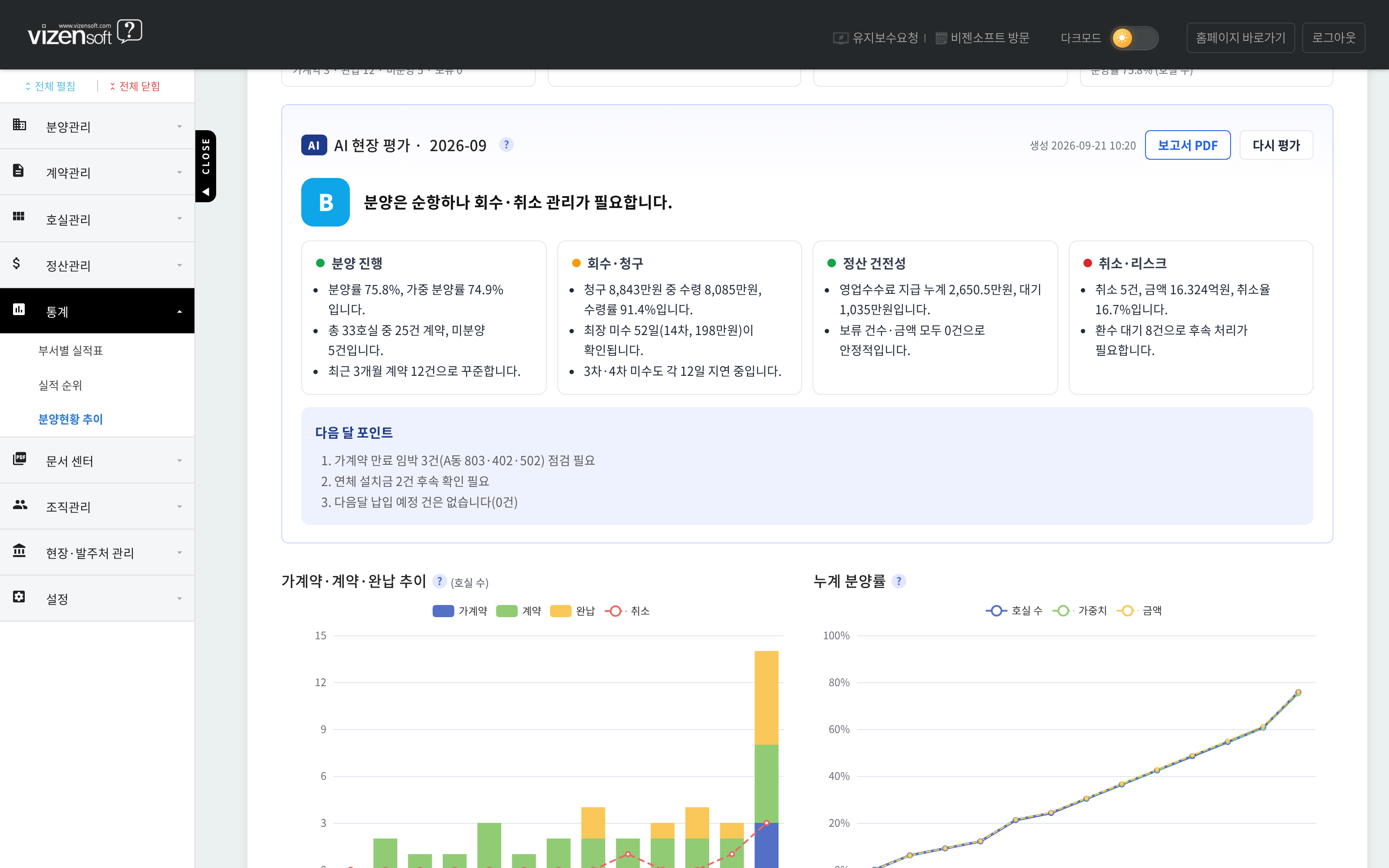Click the tallest stacked bar's yellow segment

point(766,697)
